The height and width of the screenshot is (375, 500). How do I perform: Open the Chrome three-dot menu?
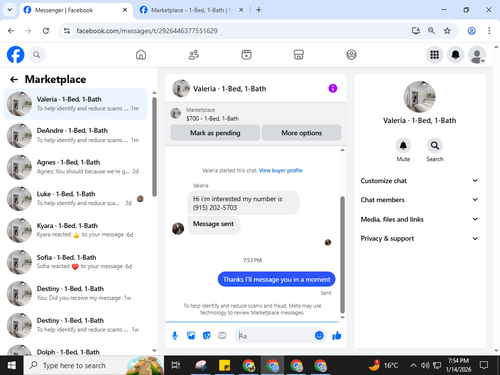tap(489, 31)
